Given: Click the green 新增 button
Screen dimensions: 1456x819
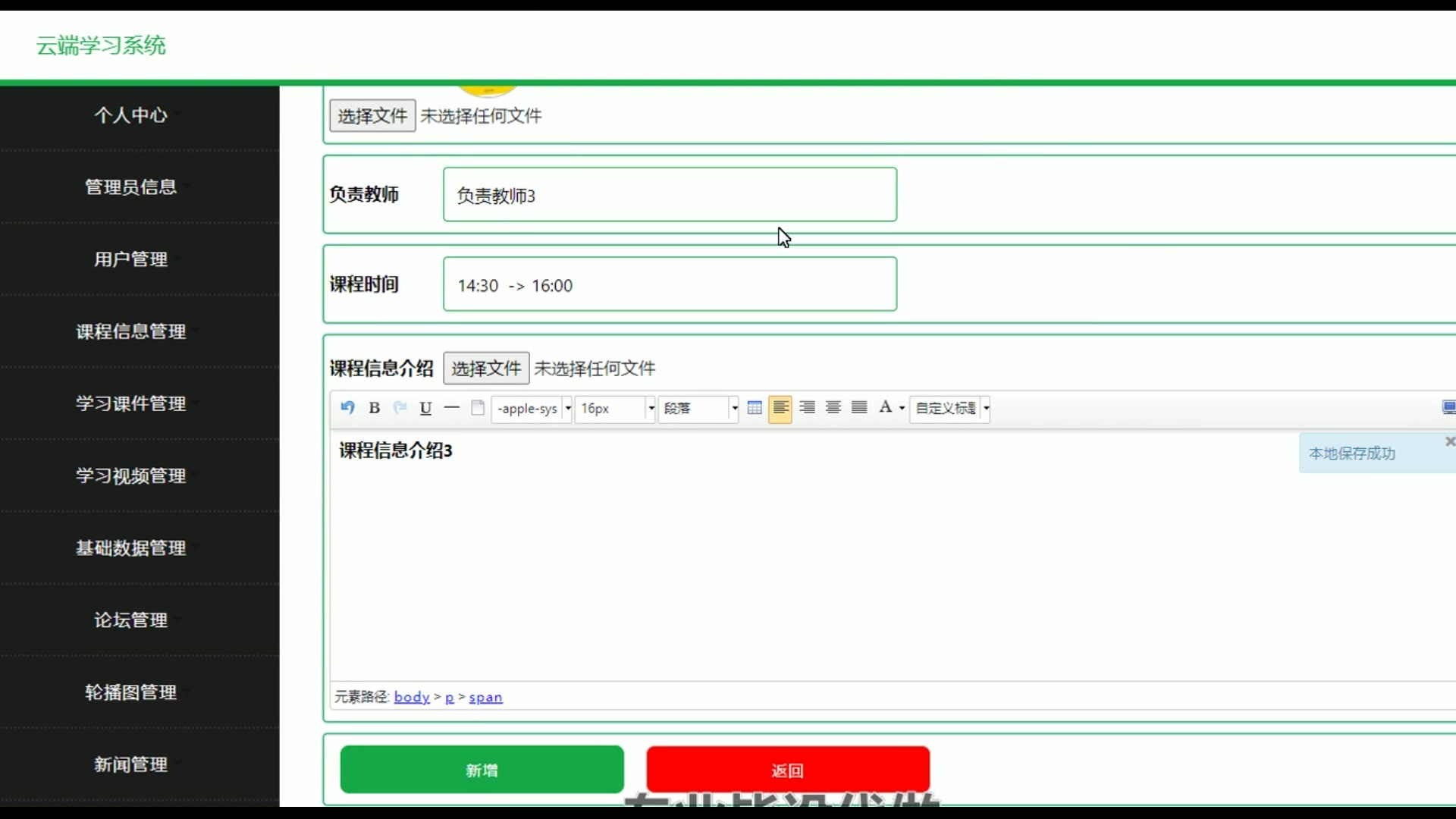Looking at the screenshot, I should (482, 770).
